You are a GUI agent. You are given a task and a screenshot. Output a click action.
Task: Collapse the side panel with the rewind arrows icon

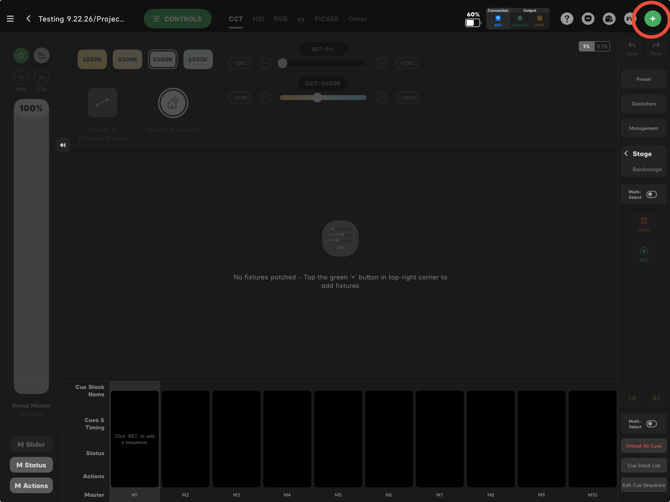tap(63, 145)
